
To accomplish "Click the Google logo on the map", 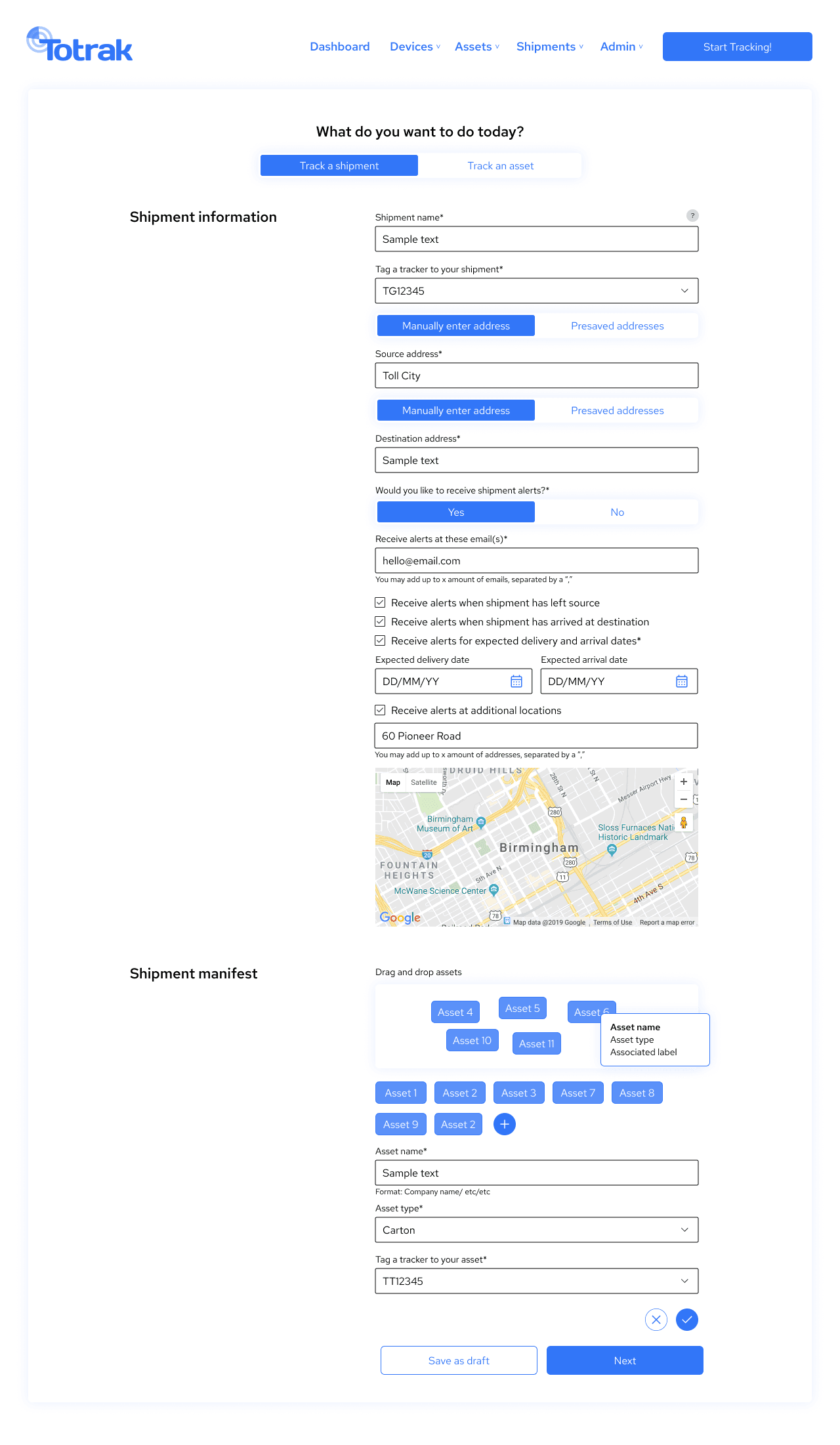I will [400, 917].
